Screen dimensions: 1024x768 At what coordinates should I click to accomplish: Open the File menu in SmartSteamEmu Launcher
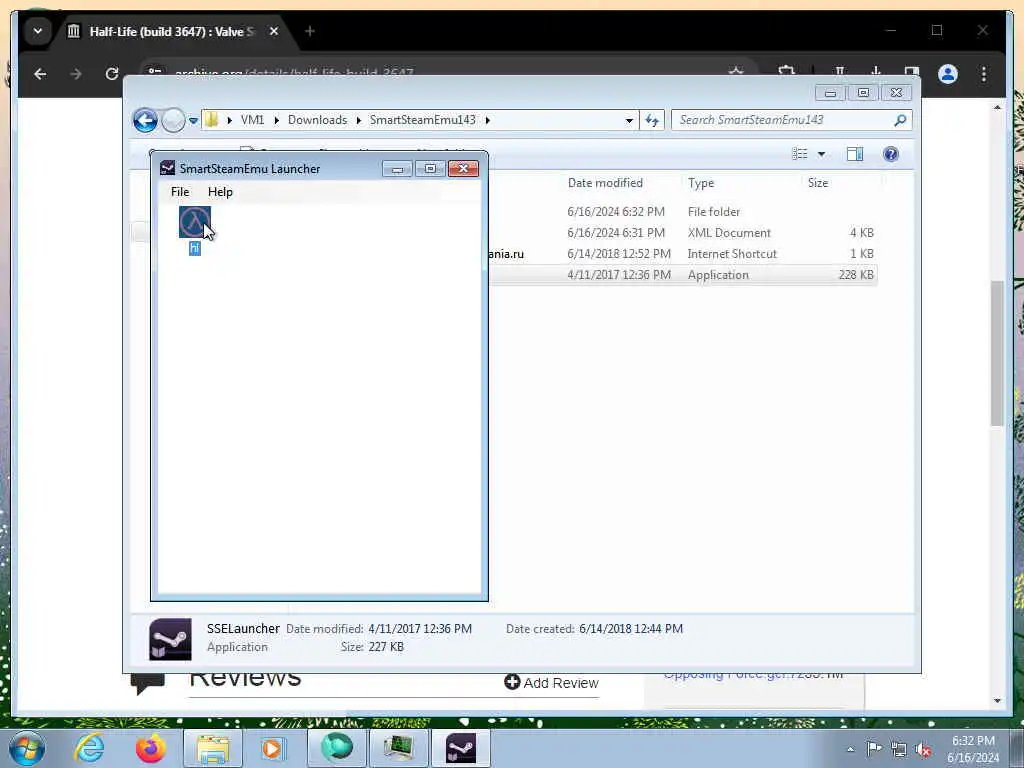tap(180, 192)
